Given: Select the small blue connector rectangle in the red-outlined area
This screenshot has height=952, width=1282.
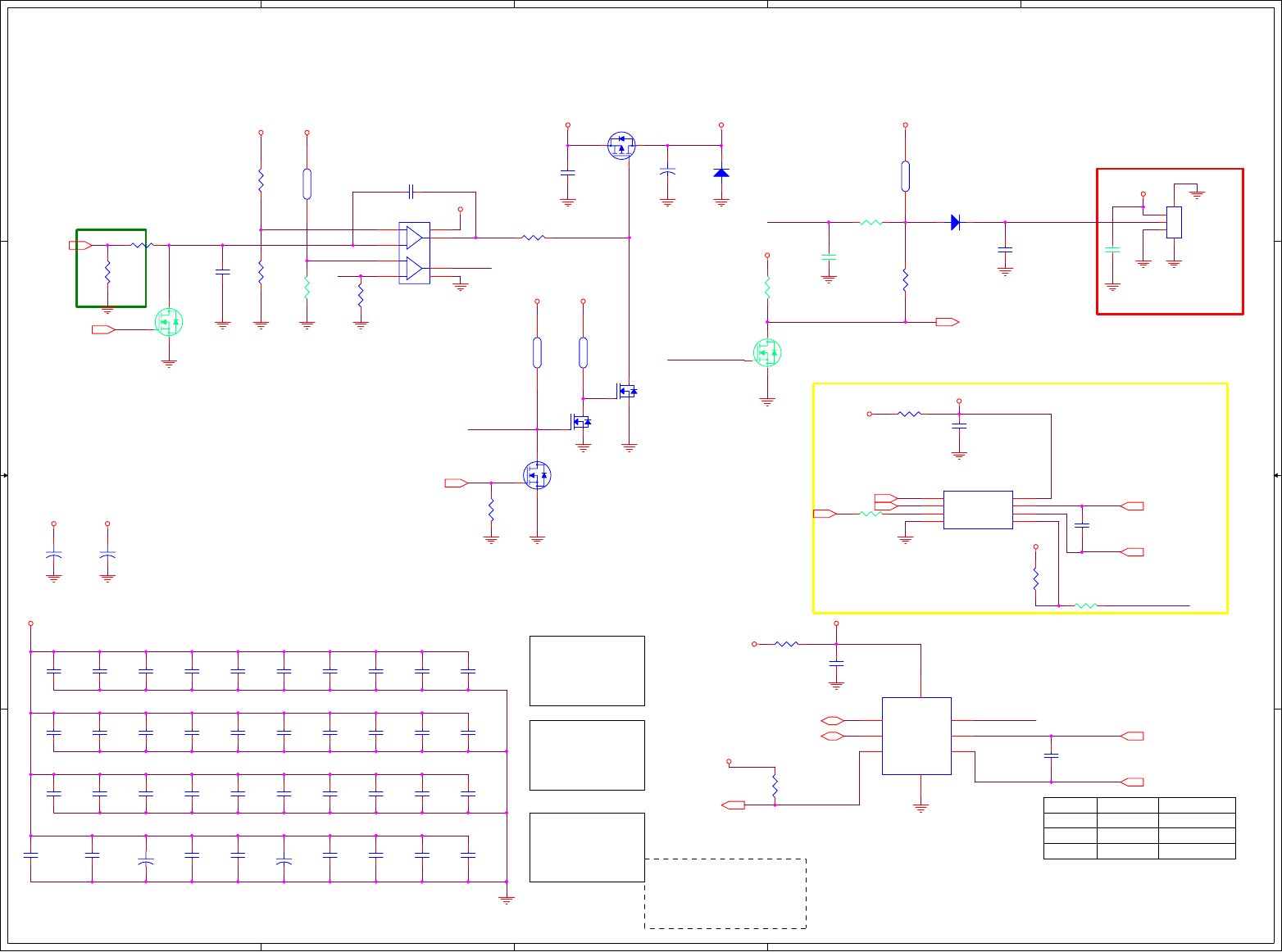Looking at the screenshot, I should click(x=1174, y=222).
